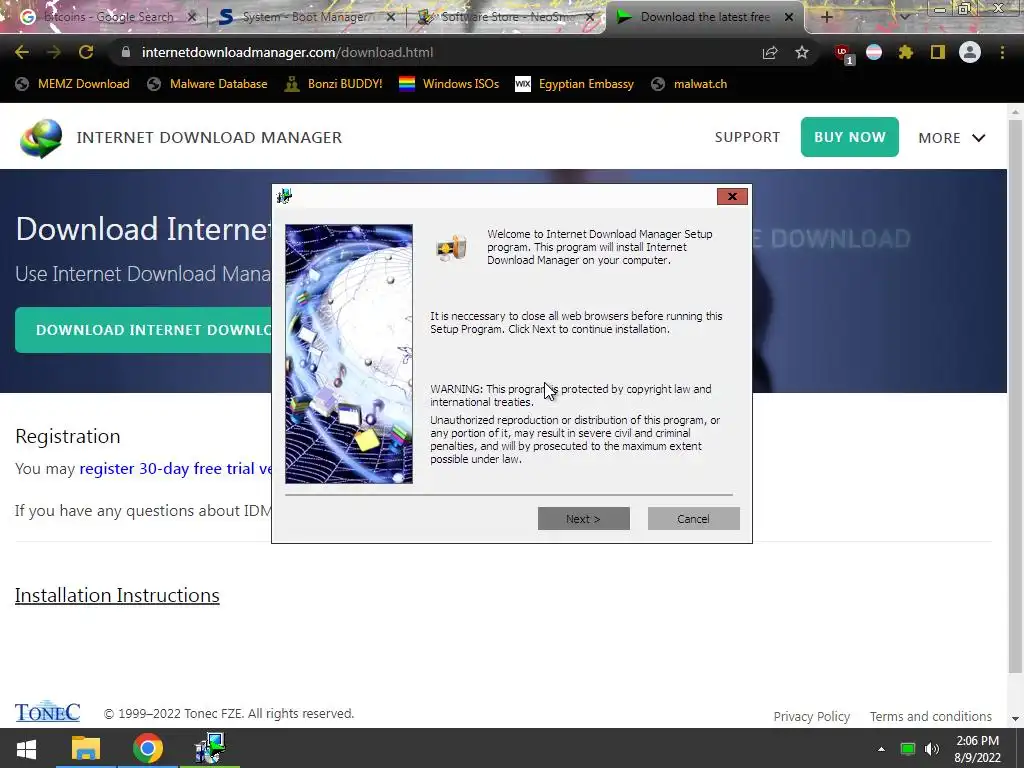
Task: Open the Extensions puzzle menu
Action: click(x=906, y=52)
